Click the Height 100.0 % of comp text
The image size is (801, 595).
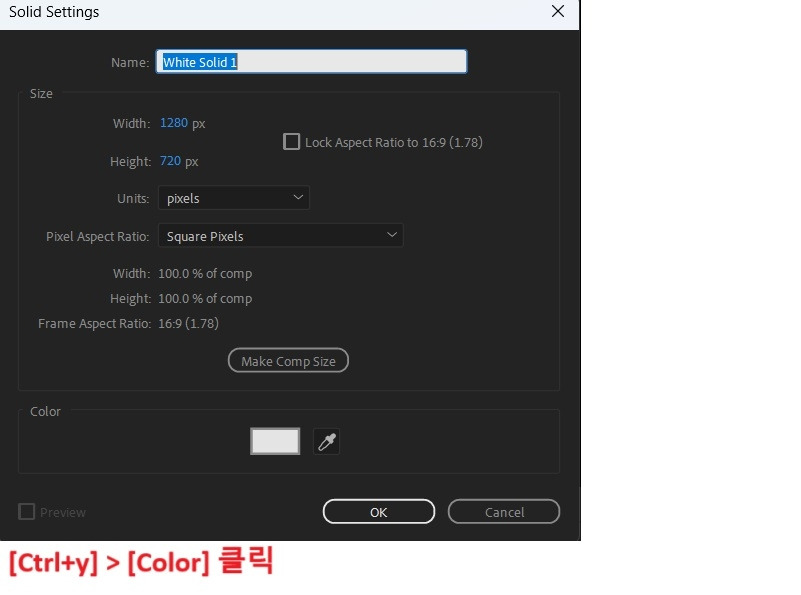[x=205, y=299]
